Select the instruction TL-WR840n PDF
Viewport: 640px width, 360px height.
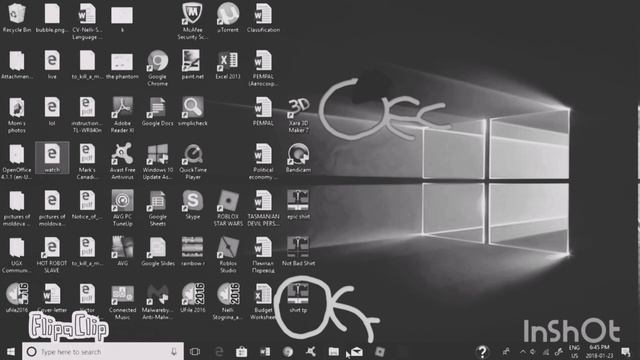pyautogui.click(x=87, y=115)
